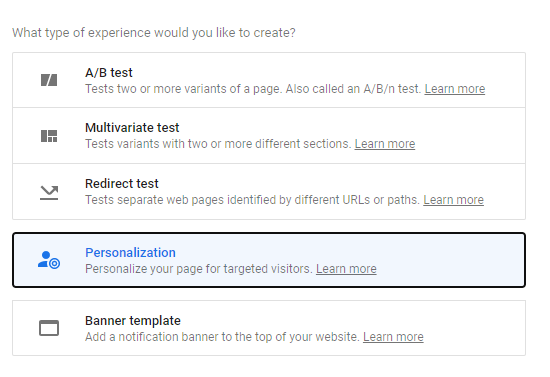
Task: Click the Redirect test arrow icon
Action: point(49,193)
